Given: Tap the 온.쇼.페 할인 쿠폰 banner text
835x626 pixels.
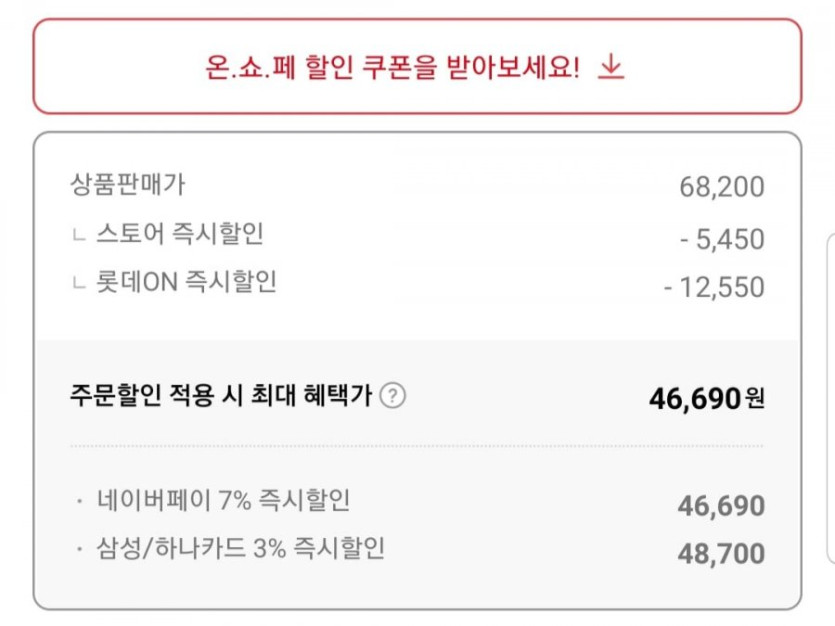Looking at the screenshot, I should click(391, 67).
